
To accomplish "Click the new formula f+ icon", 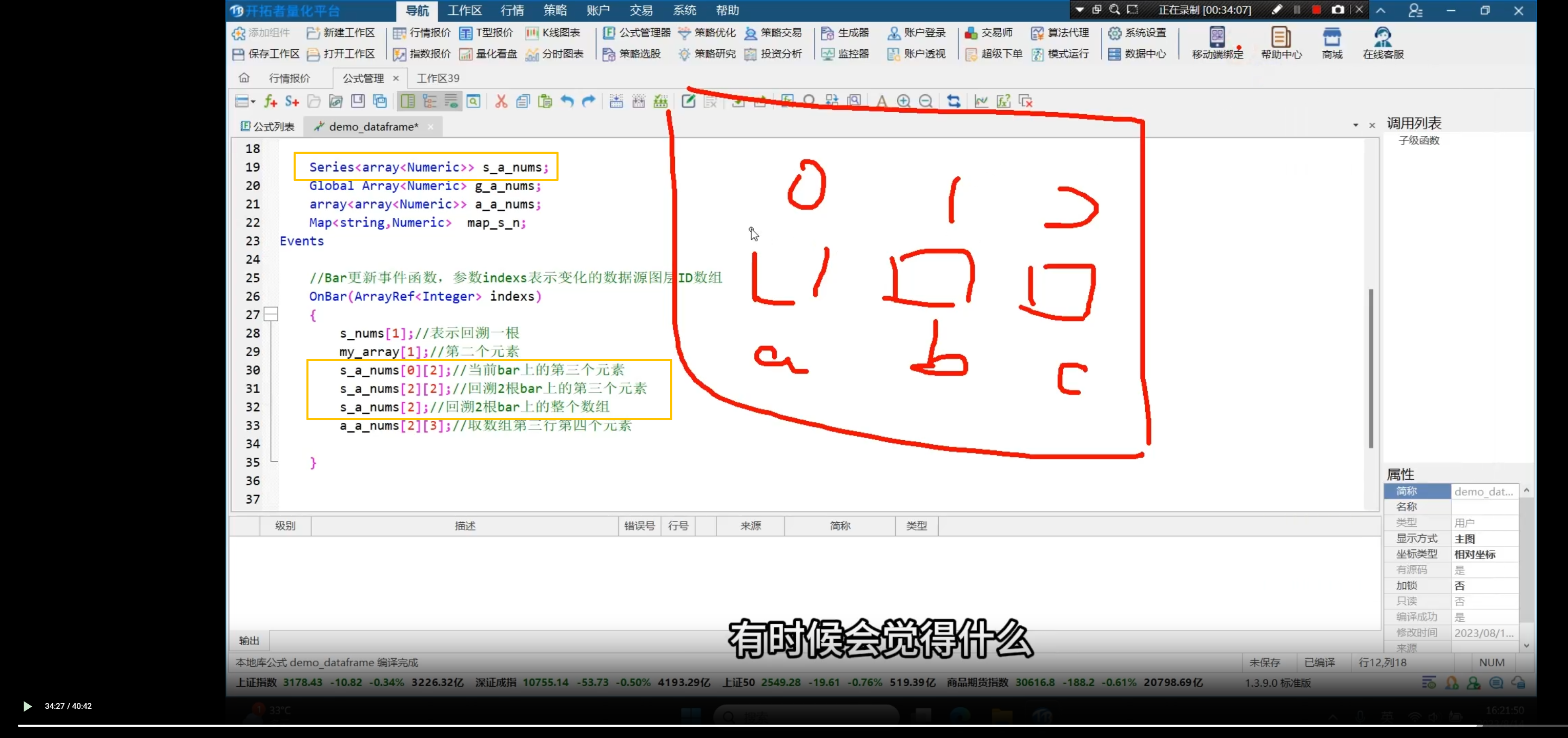I will (x=270, y=101).
